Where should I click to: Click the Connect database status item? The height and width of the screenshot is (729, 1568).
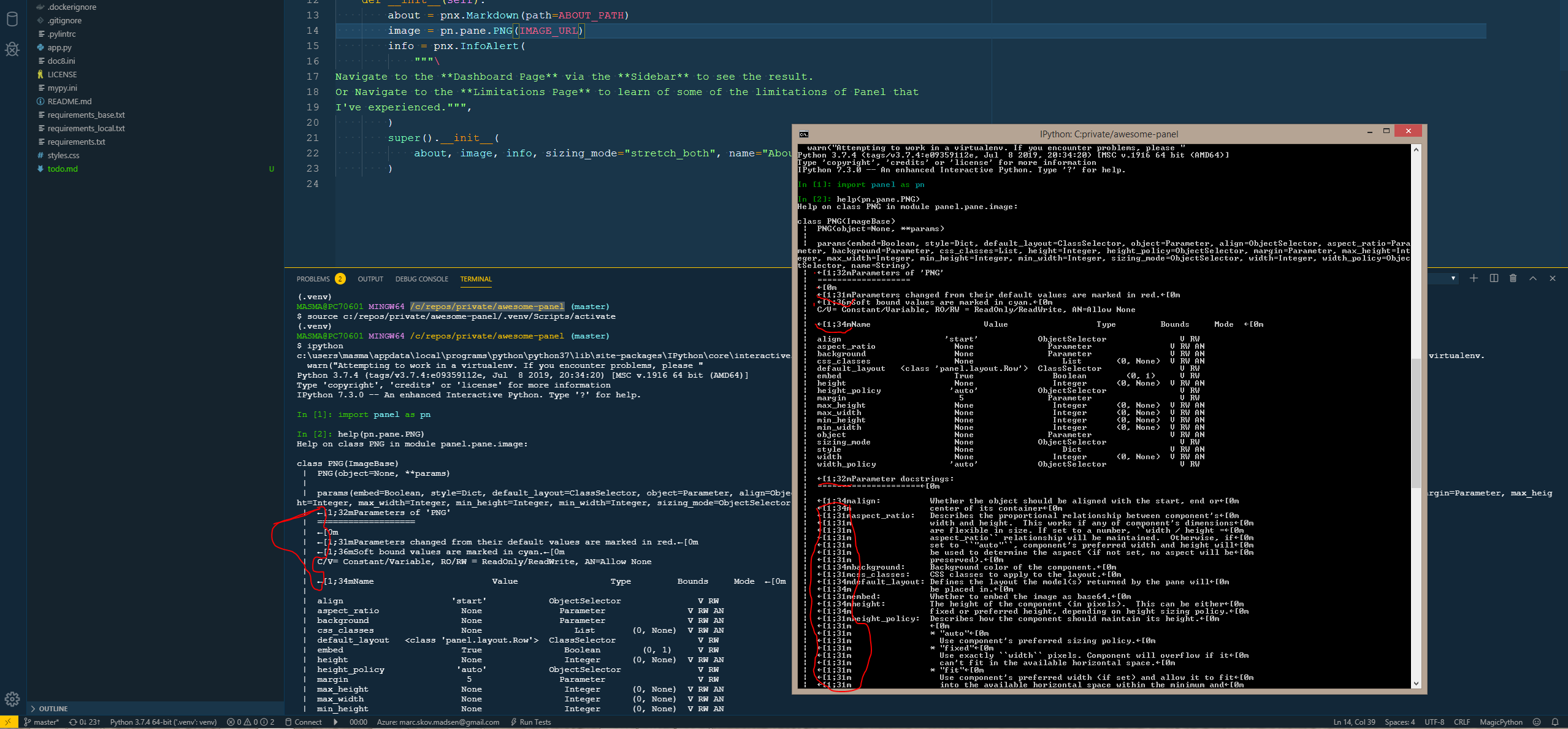(x=303, y=722)
